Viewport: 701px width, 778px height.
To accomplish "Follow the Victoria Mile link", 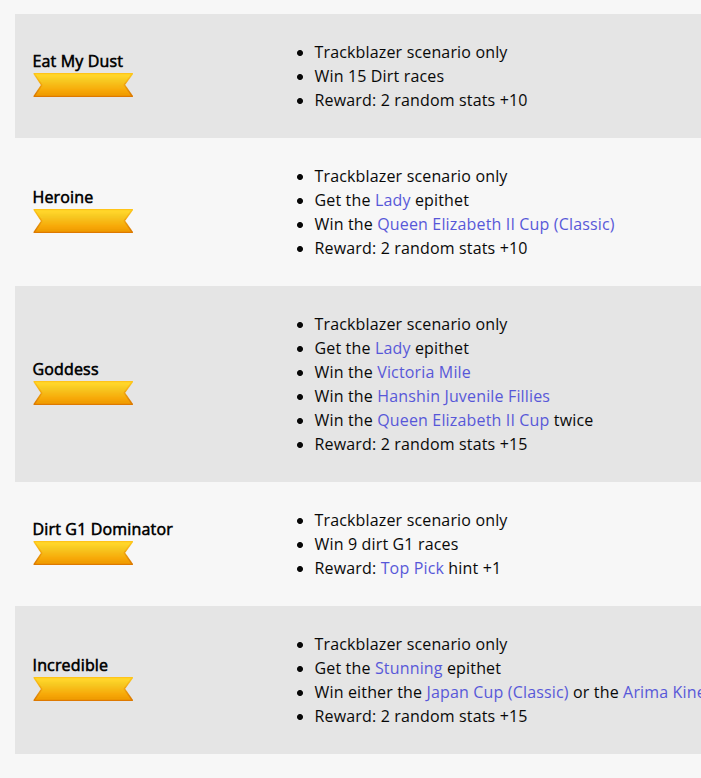I will 424,372.
